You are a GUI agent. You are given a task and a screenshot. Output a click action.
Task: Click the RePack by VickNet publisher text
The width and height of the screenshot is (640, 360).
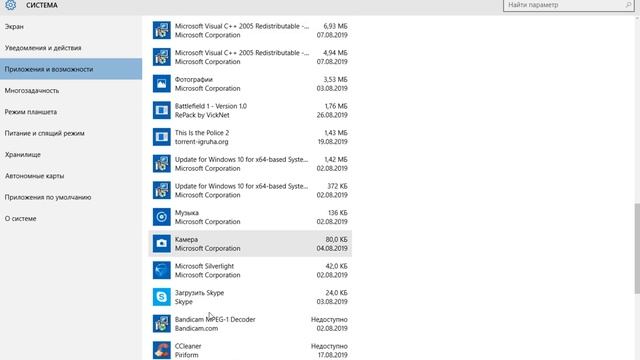coord(202,115)
